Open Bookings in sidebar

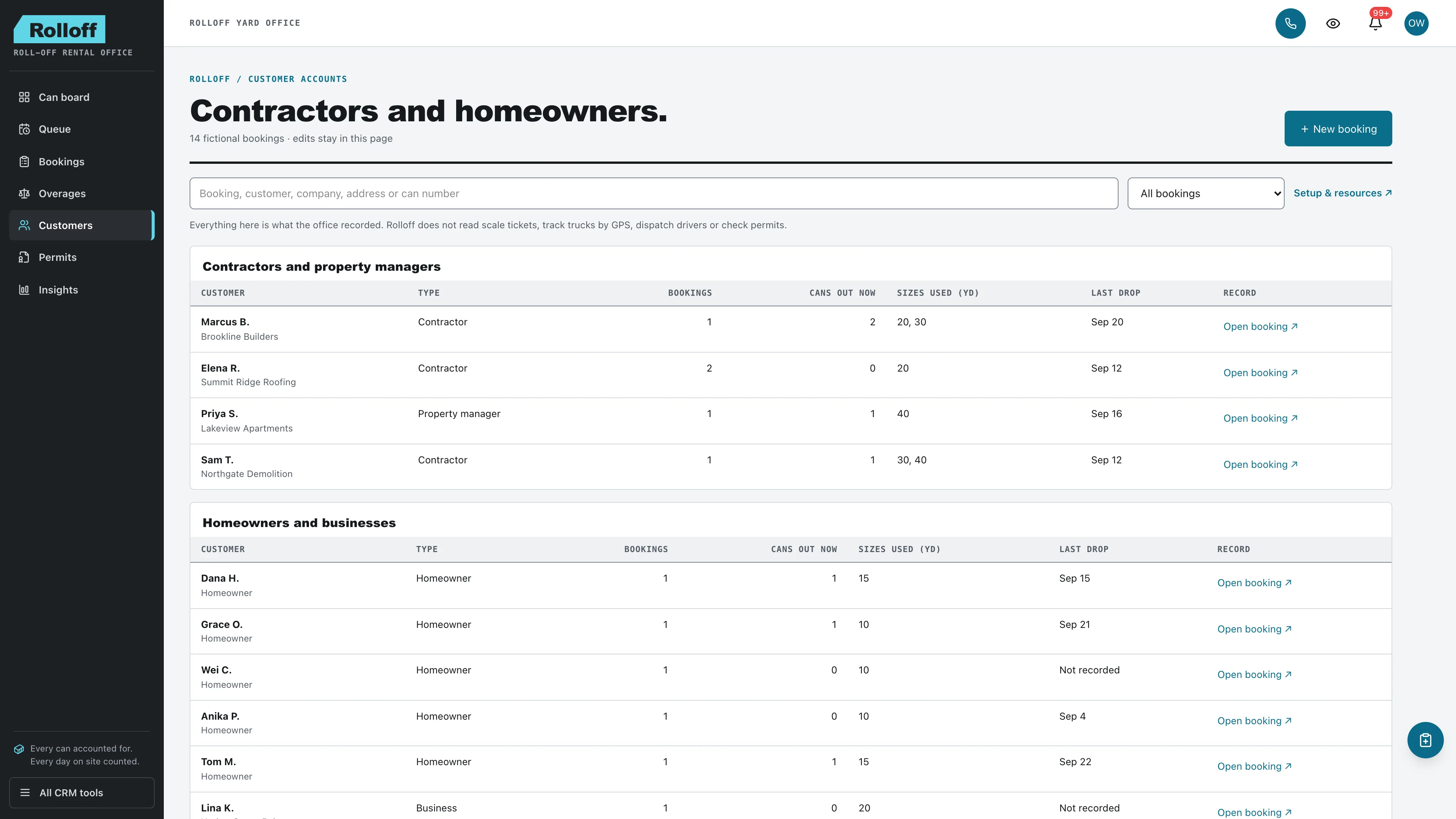pyautogui.click(x=82, y=162)
